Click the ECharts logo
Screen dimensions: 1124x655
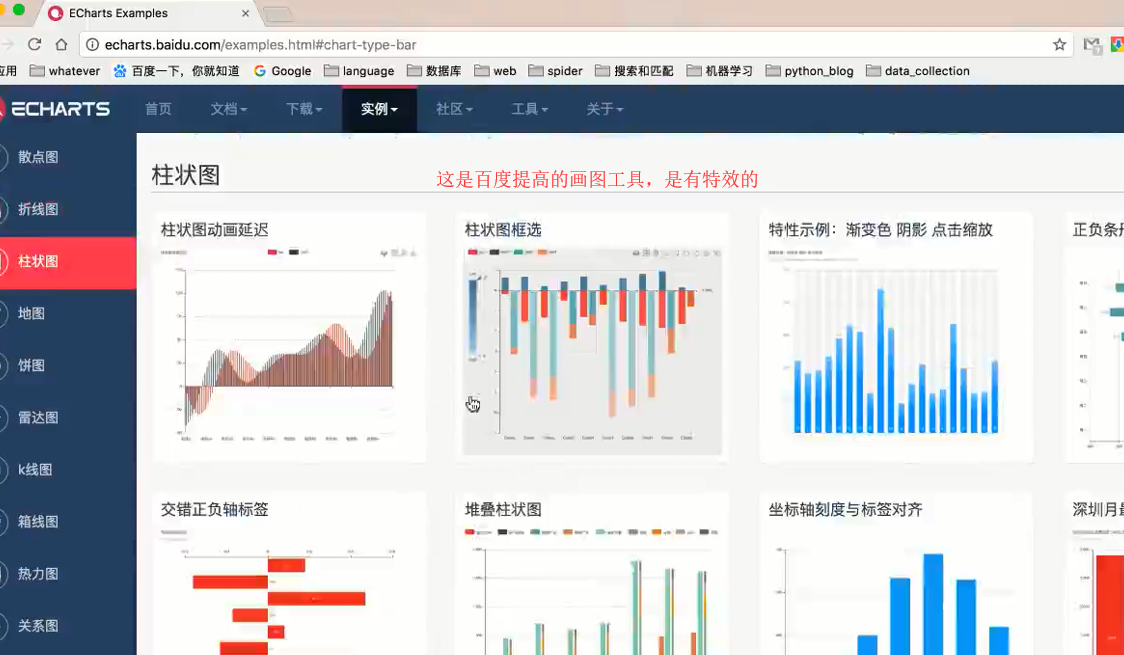point(55,109)
